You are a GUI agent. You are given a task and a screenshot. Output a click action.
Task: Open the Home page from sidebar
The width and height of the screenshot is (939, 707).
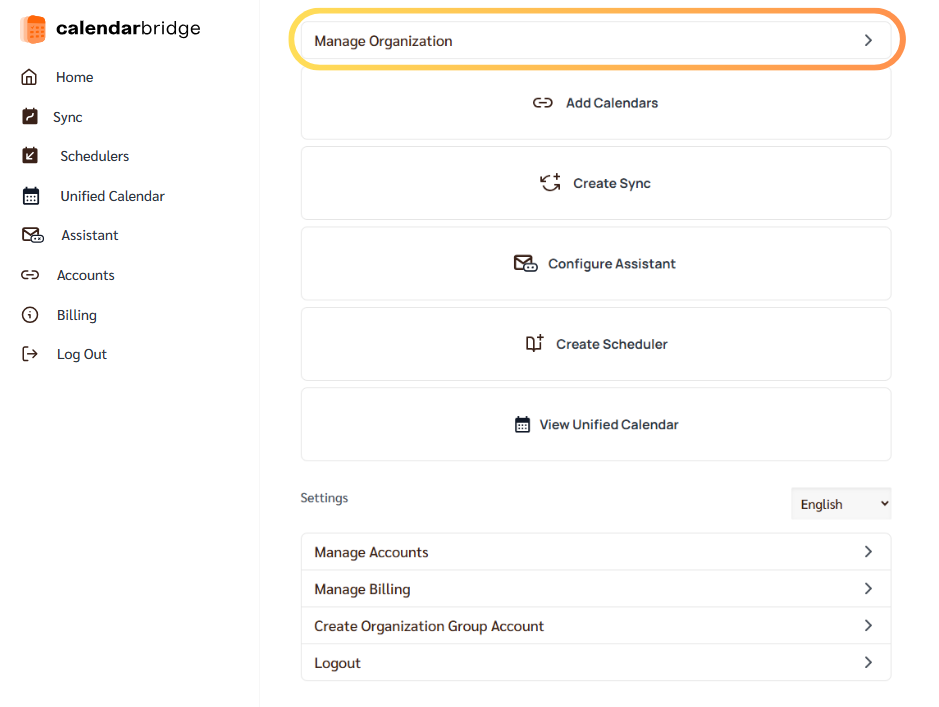tap(74, 77)
